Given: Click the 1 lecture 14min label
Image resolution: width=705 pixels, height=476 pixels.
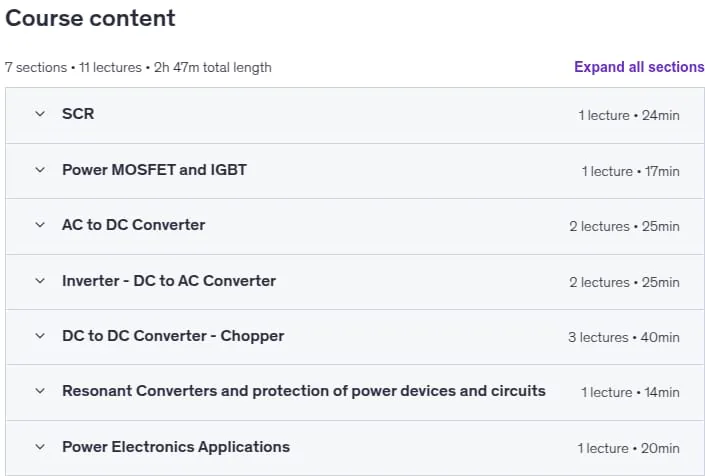Looking at the screenshot, I should (x=630, y=392).
